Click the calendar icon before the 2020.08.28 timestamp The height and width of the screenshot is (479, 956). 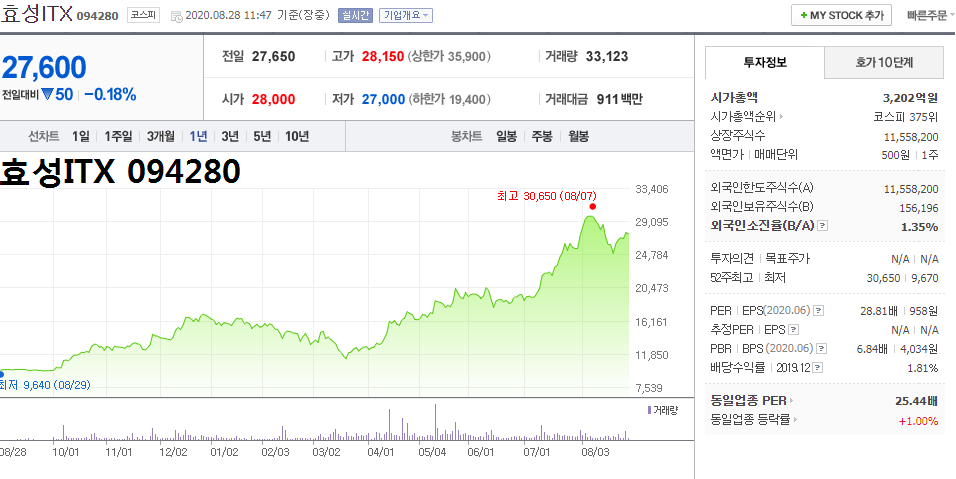(176, 16)
